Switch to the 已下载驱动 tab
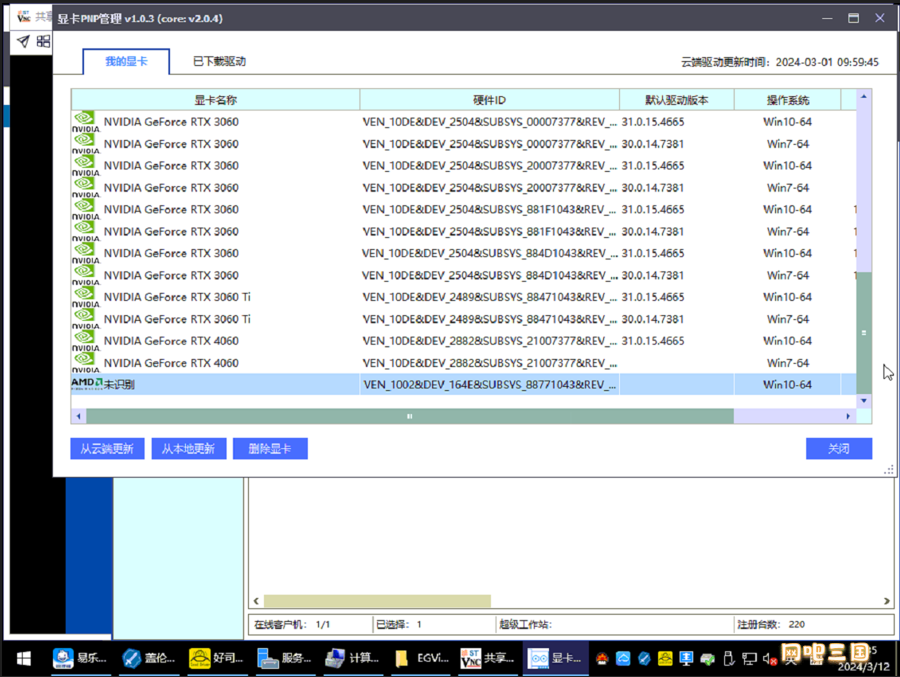Screen dimensions: 900x677 pos(219,61)
